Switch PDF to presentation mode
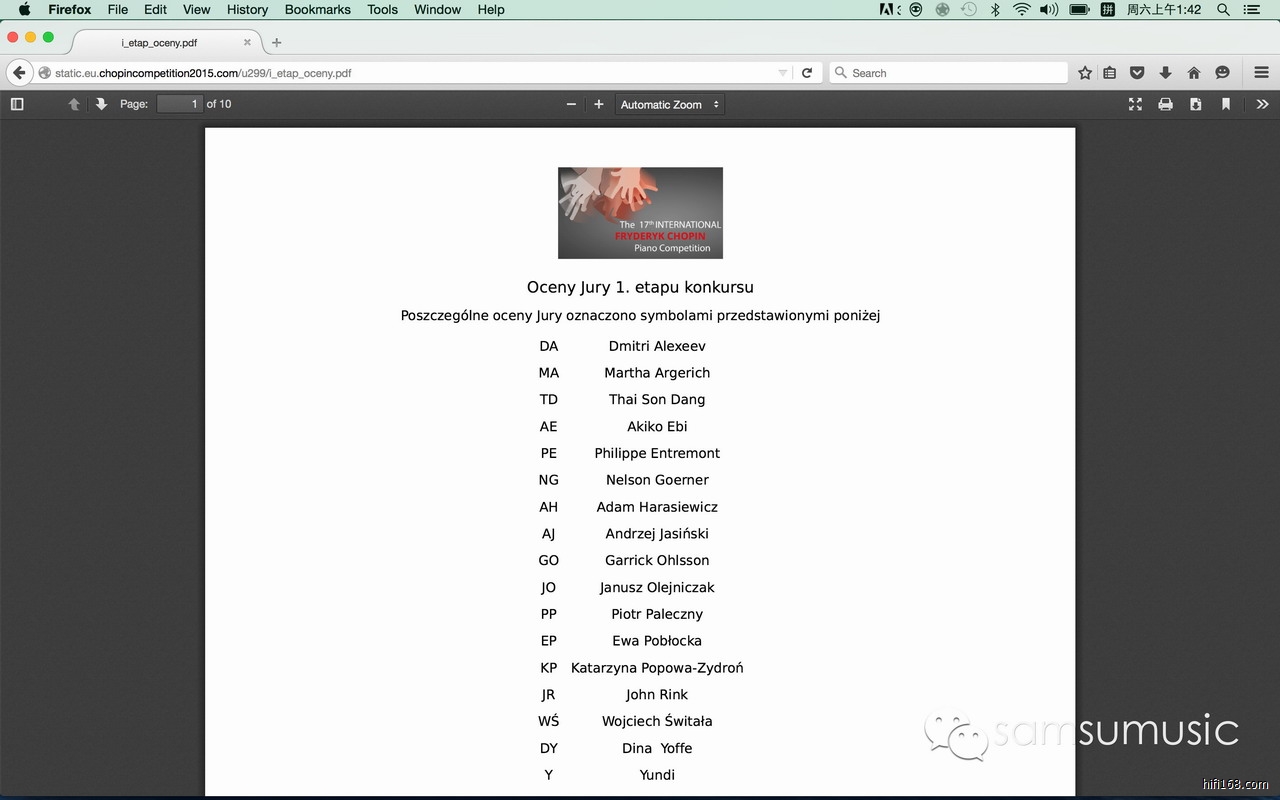Viewport: 1280px width, 800px height. [1135, 104]
